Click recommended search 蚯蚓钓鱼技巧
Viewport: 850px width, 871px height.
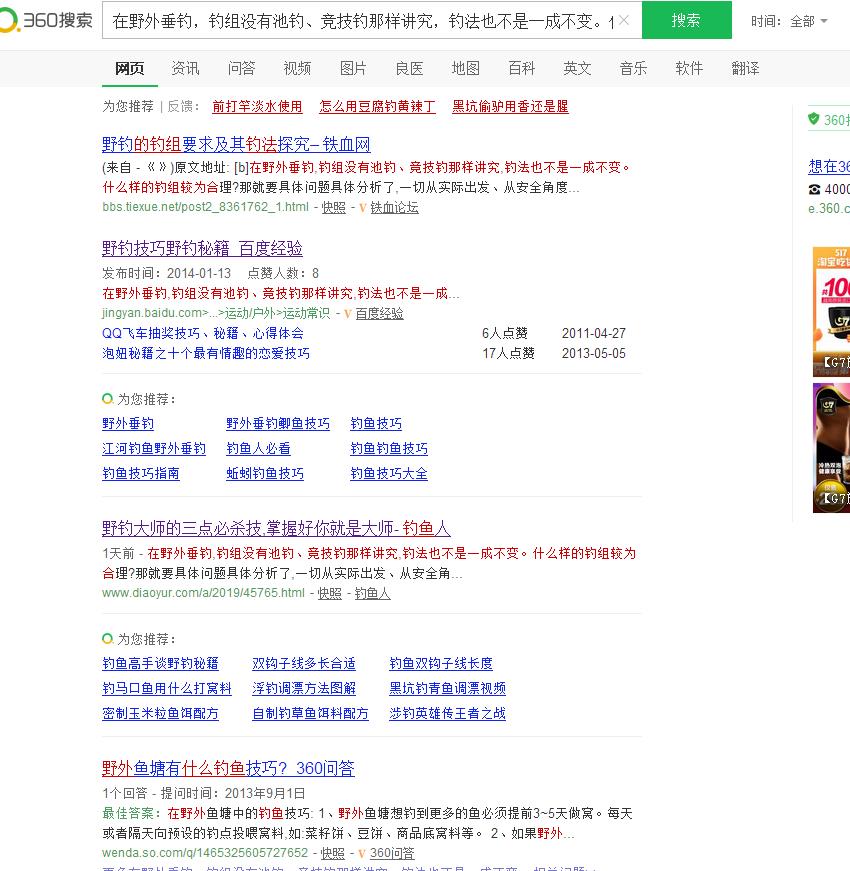coord(265,474)
